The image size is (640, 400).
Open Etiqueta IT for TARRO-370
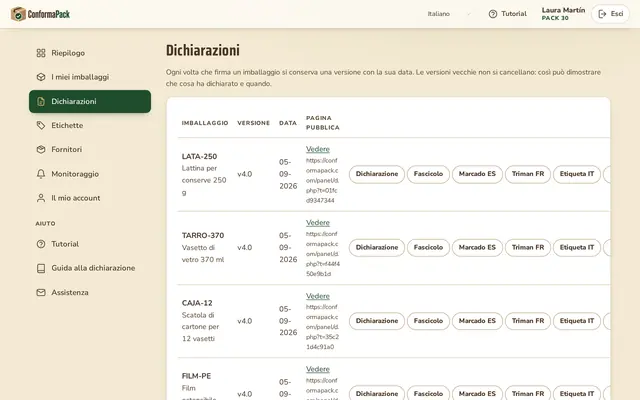577,247
